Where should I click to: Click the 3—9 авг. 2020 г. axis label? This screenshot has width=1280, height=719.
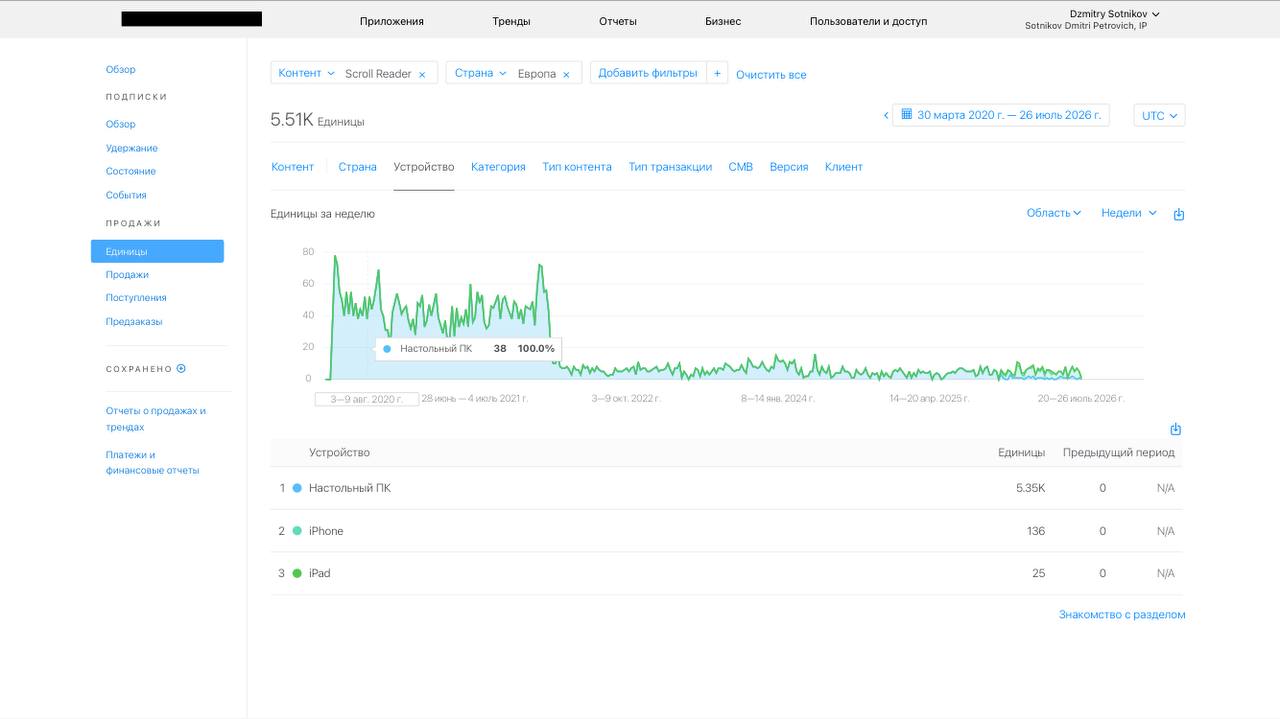point(366,399)
